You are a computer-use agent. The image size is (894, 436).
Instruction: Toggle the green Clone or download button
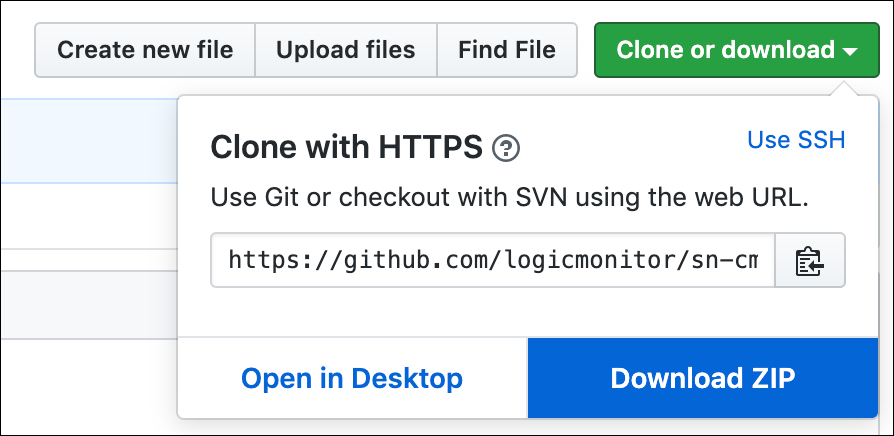pos(737,50)
